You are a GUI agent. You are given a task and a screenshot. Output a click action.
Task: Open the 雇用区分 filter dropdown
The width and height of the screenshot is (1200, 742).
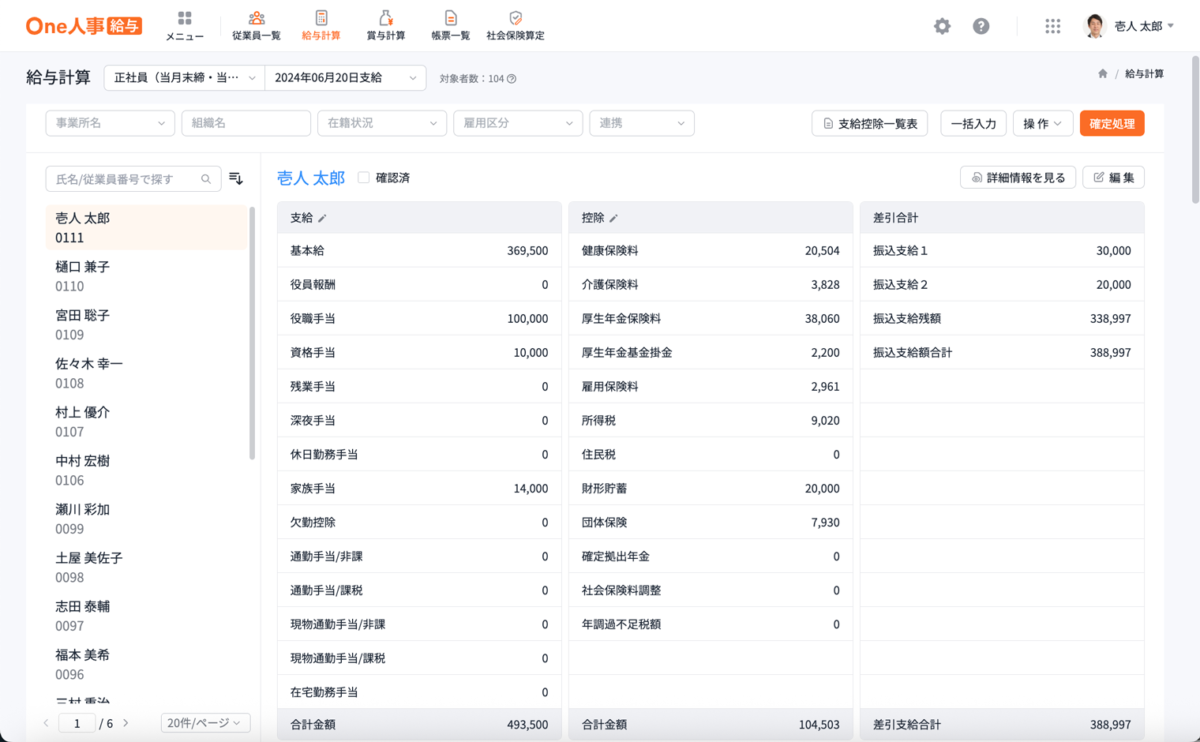pos(518,123)
